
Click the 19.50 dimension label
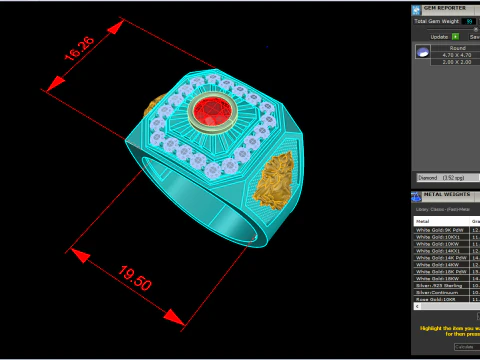135,278
